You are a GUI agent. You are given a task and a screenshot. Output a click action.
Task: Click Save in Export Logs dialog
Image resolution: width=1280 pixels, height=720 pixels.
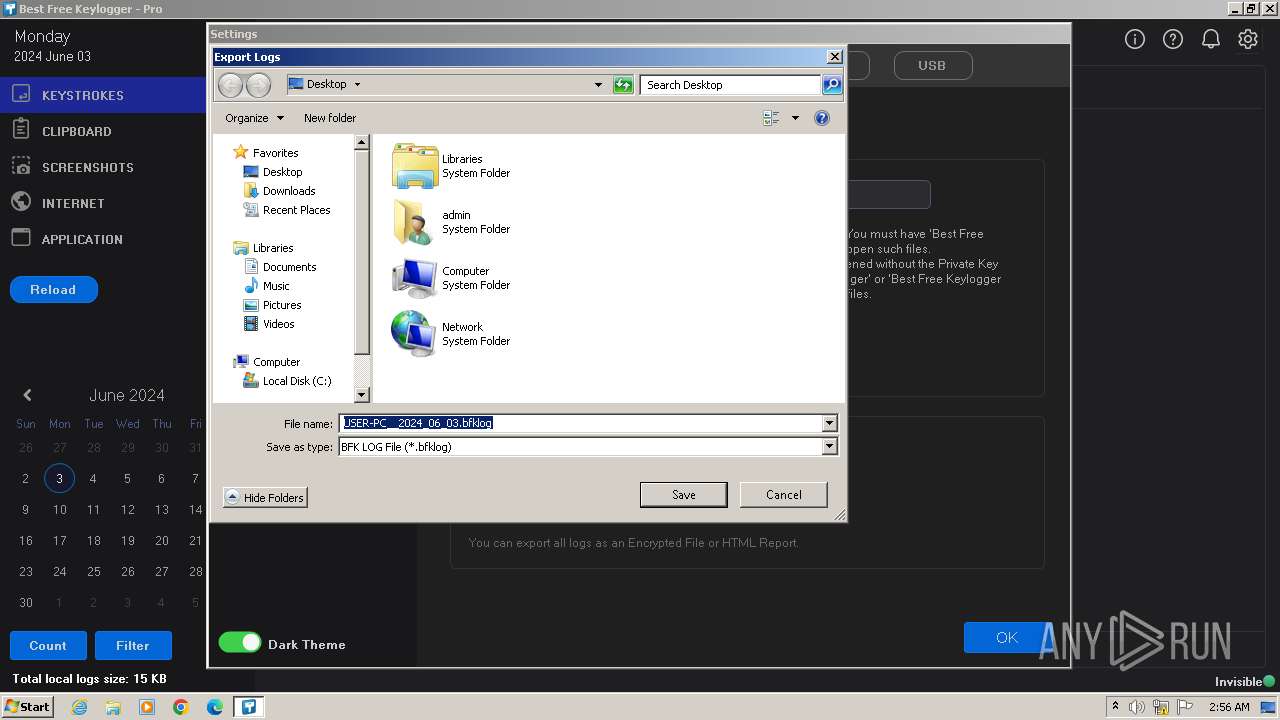tap(684, 495)
